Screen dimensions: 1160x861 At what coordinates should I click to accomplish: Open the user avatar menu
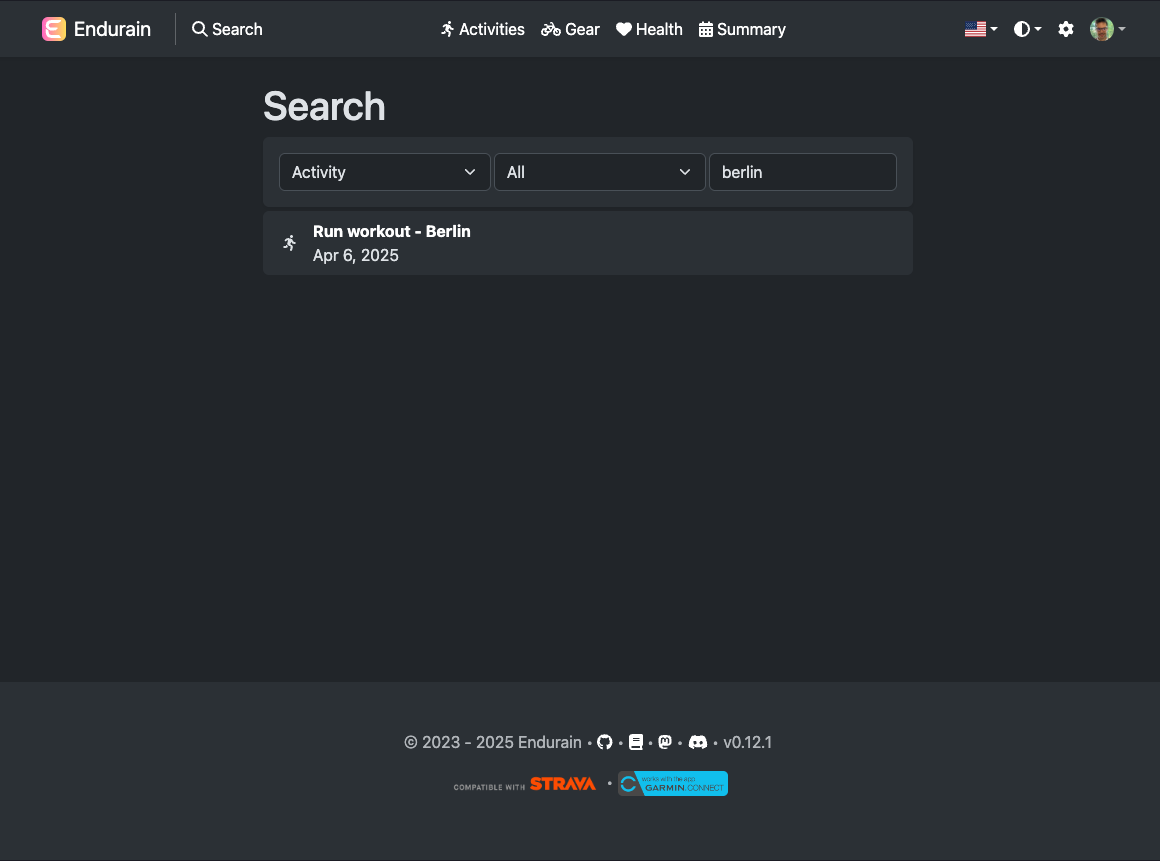tap(1107, 29)
